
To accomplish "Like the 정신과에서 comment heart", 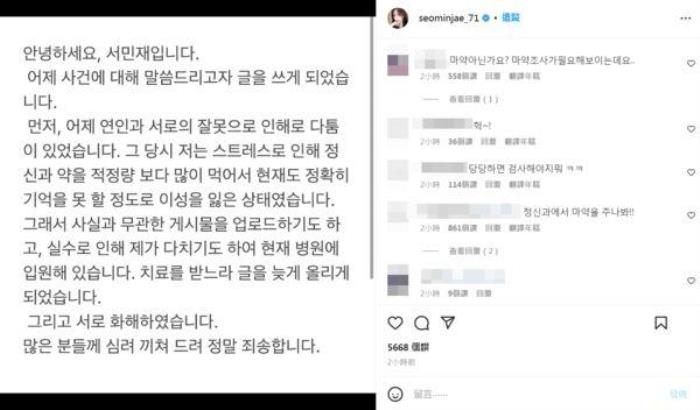I will coord(691,215).
